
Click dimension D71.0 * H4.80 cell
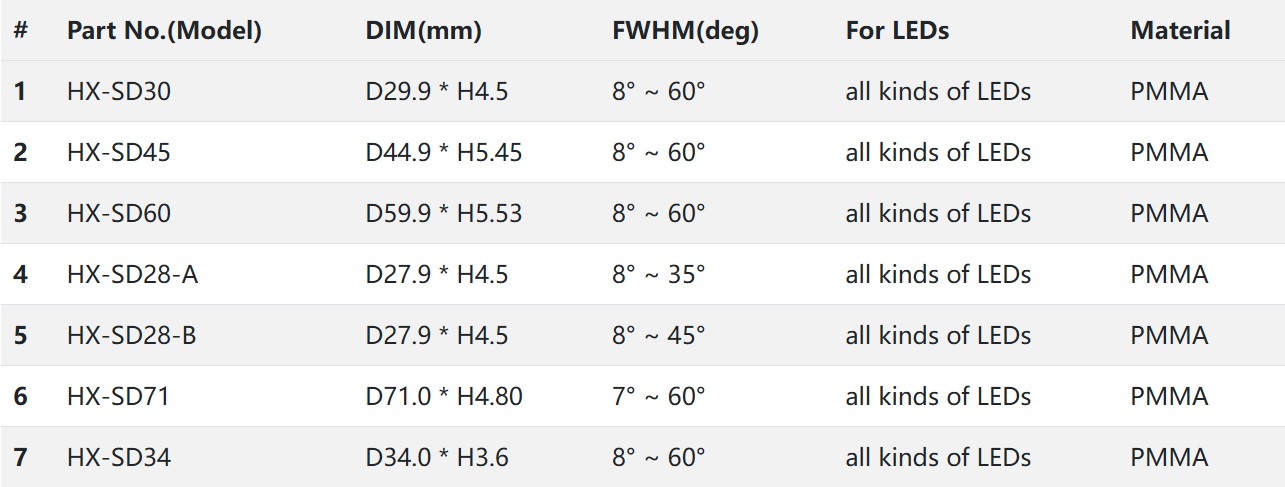pos(444,397)
